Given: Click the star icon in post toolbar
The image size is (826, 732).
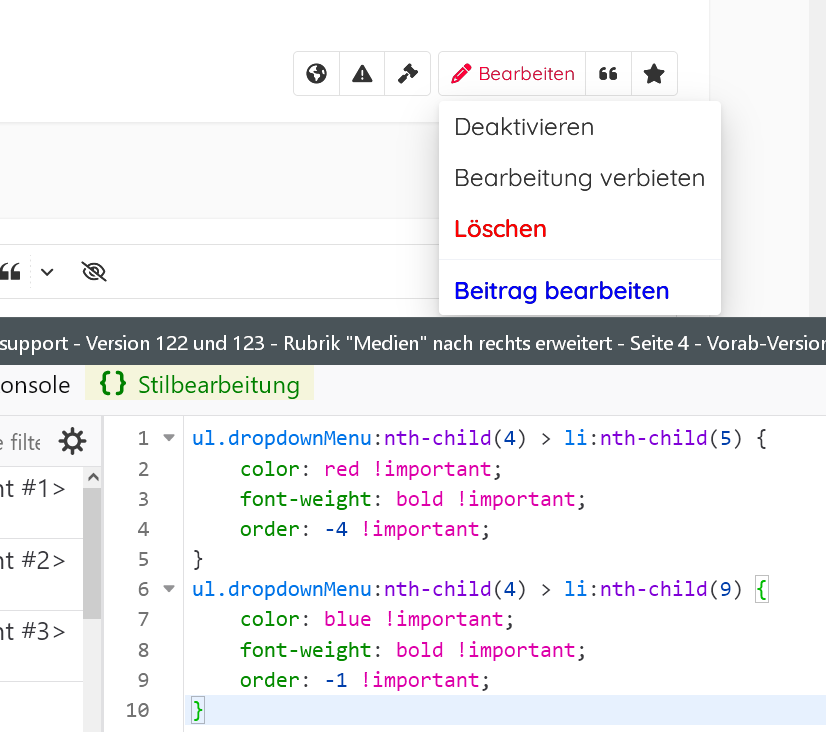Looking at the screenshot, I should 654,74.
